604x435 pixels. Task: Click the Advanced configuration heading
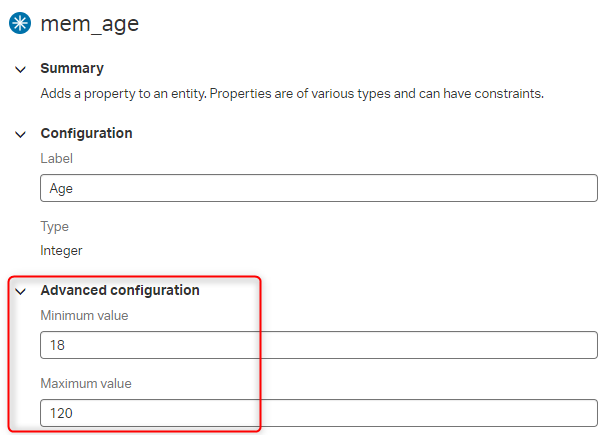(x=120, y=290)
